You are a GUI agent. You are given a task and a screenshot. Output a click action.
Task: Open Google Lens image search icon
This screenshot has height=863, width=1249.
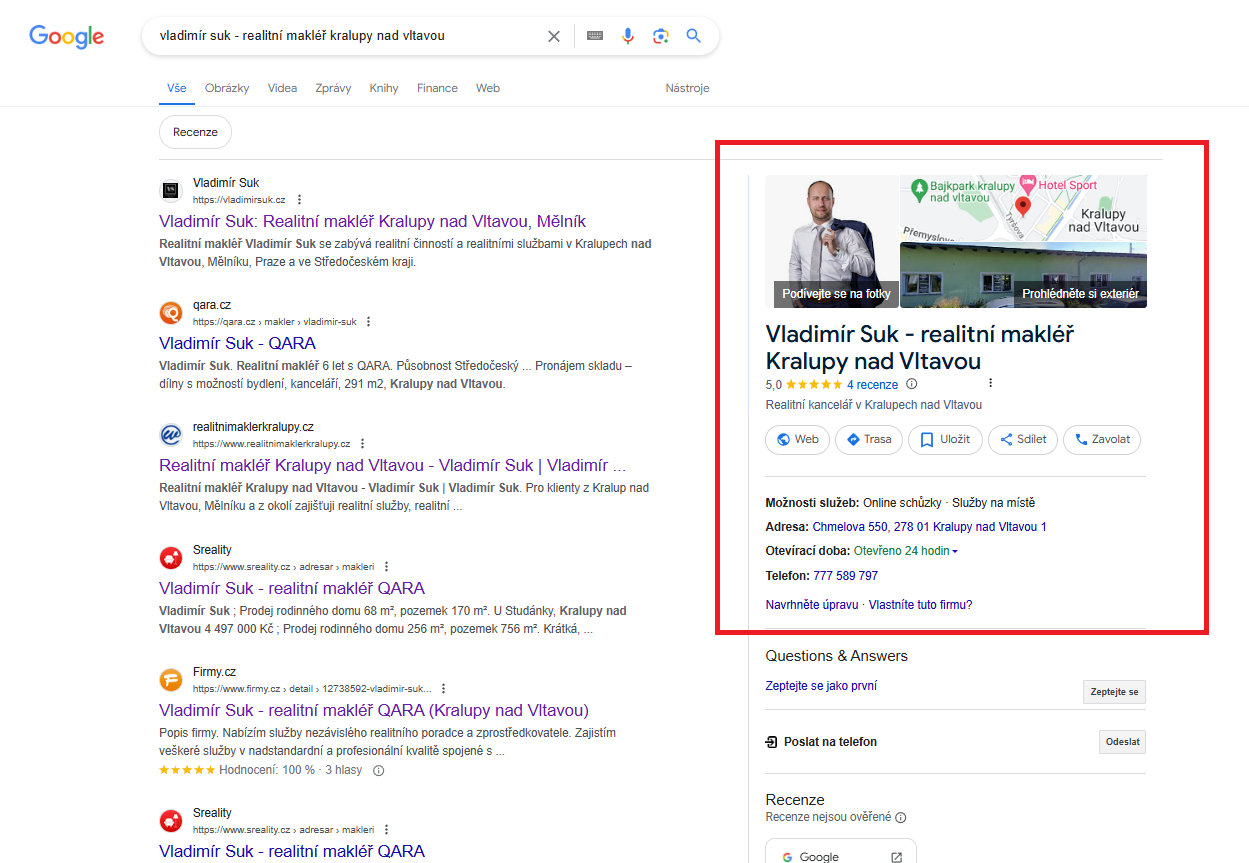(661, 36)
